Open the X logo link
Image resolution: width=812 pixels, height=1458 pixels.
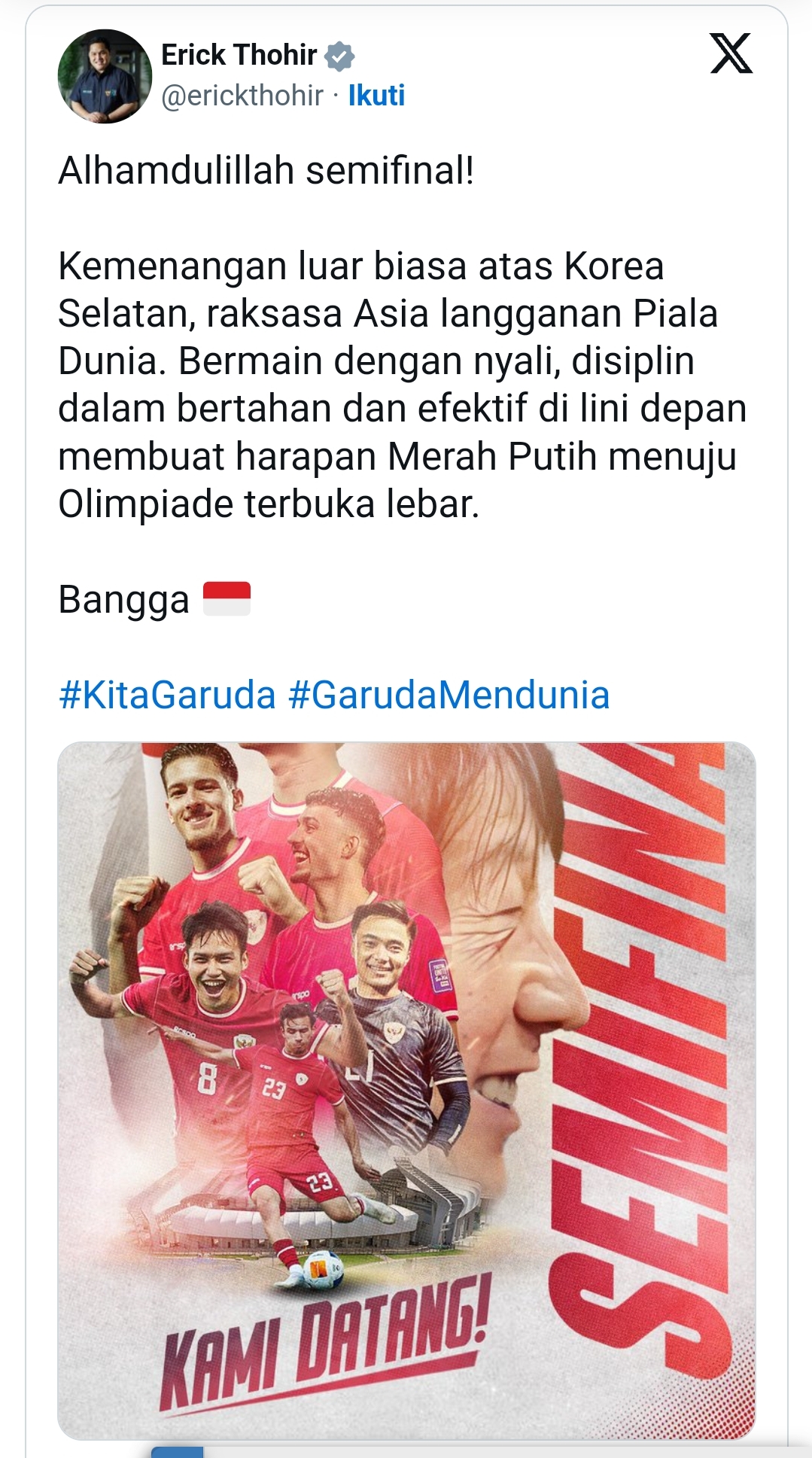coord(731,53)
